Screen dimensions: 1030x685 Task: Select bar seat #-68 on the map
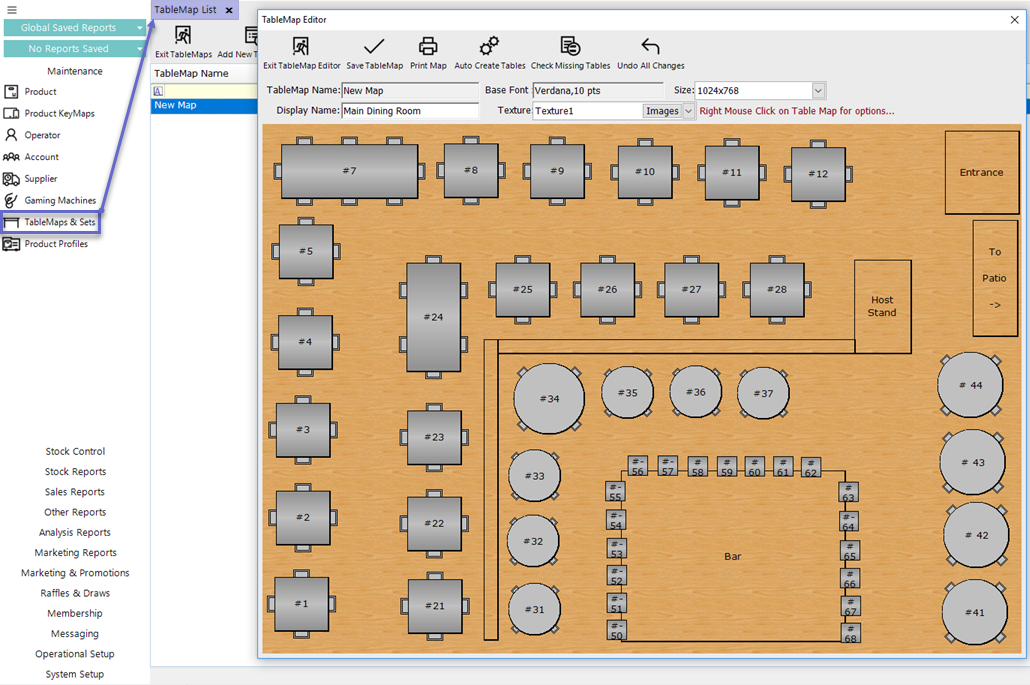850,633
